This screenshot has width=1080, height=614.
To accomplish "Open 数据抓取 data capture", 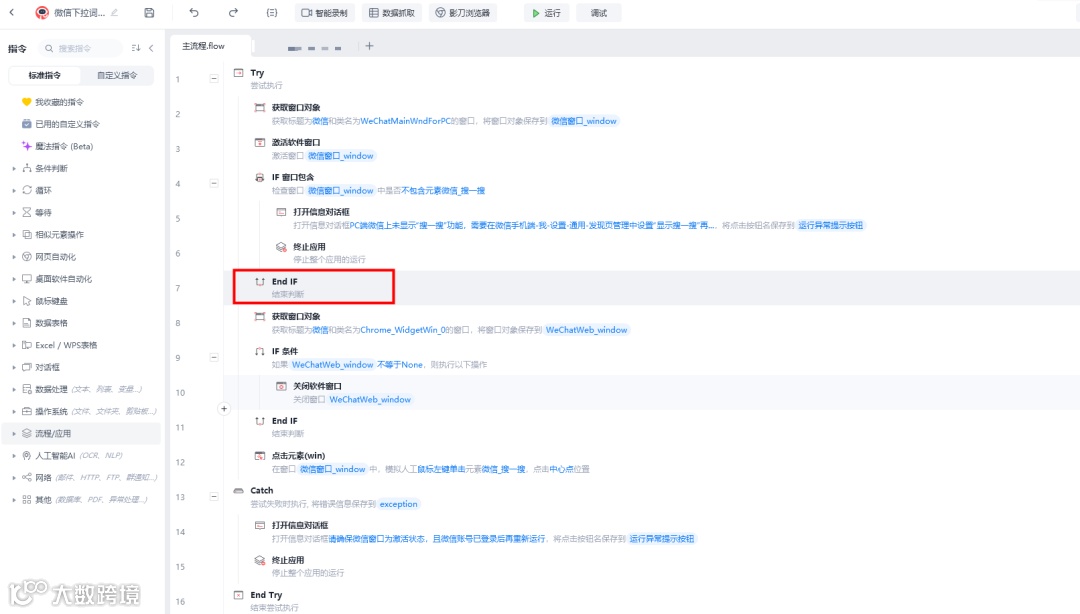I will 392,12.
